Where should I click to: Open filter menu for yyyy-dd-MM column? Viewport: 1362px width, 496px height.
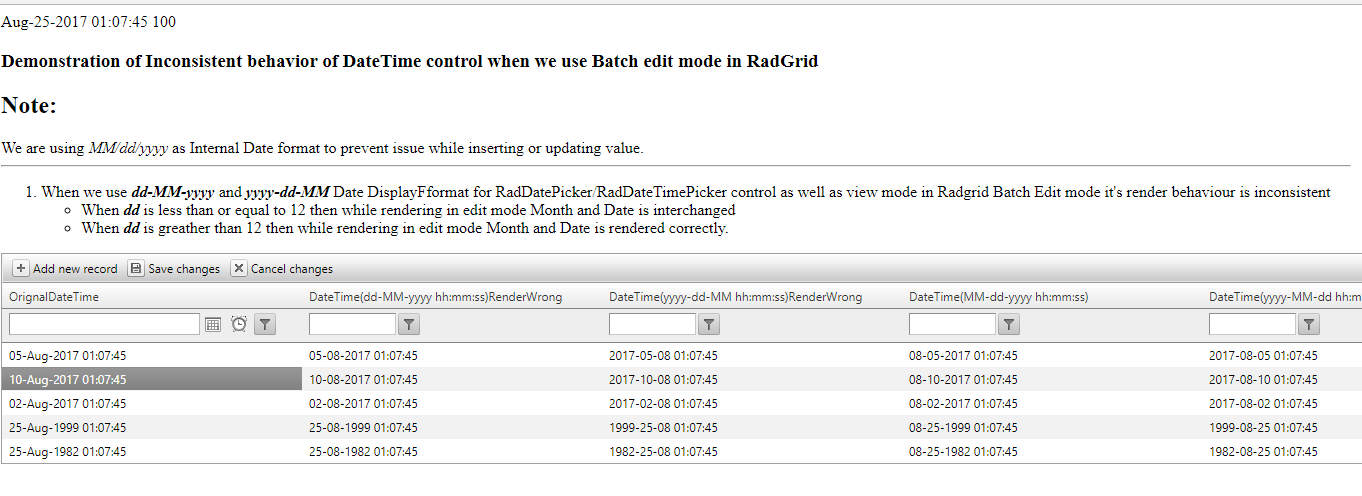pyautogui.click(x=709, y=324)
